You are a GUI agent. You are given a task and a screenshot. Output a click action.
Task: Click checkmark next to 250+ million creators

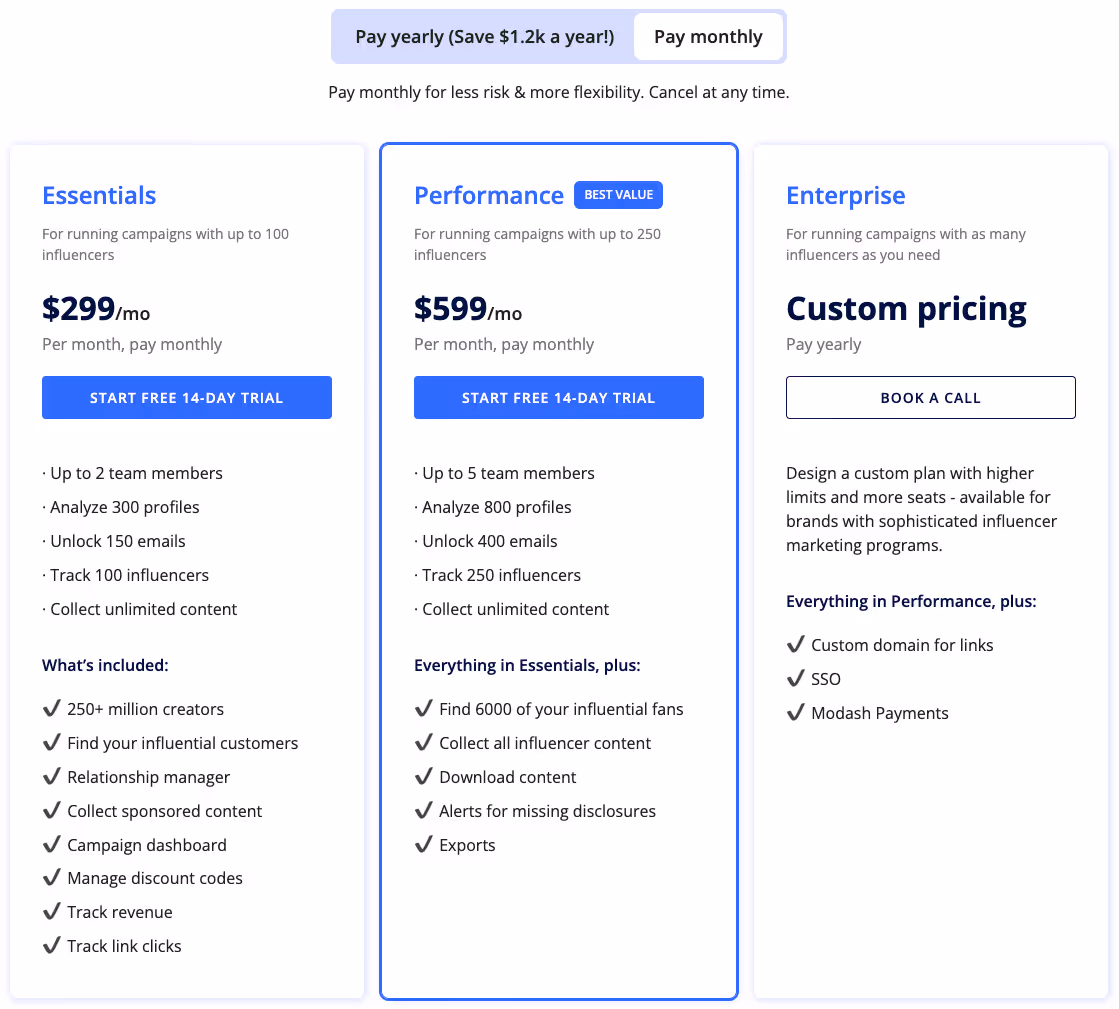point(52,709)
